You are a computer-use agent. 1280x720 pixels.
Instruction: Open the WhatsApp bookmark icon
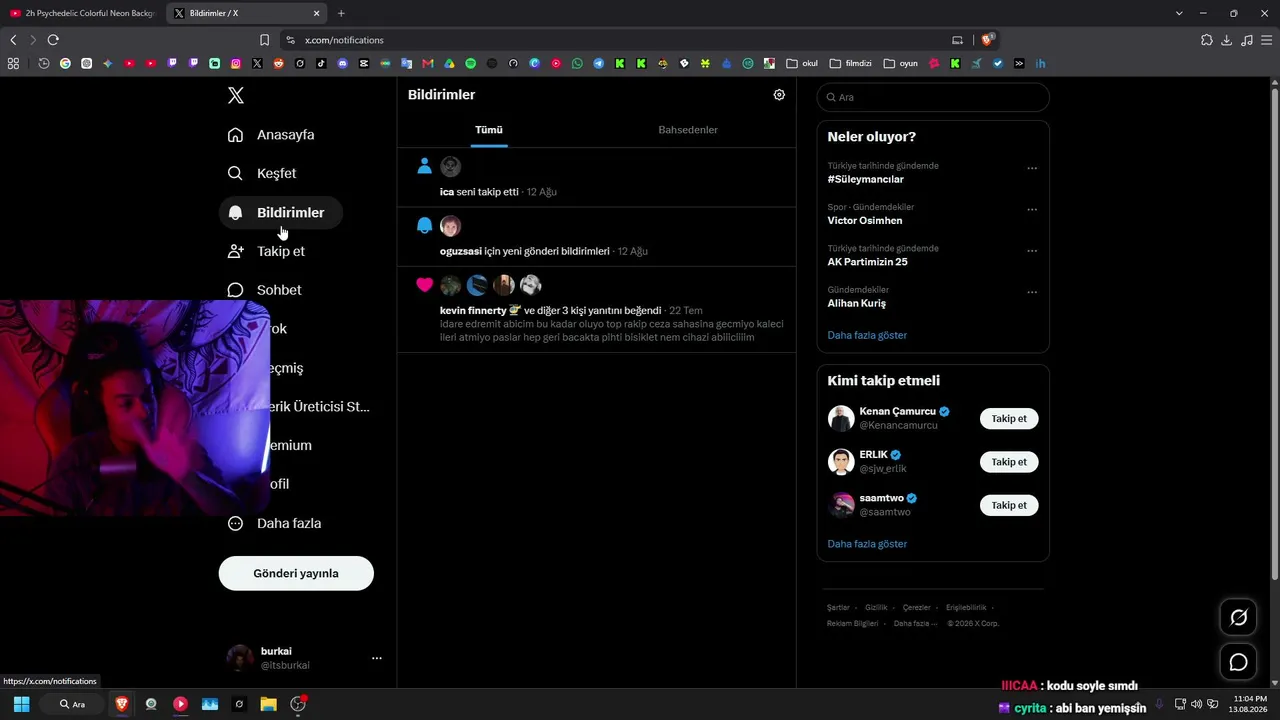point(577,63)
